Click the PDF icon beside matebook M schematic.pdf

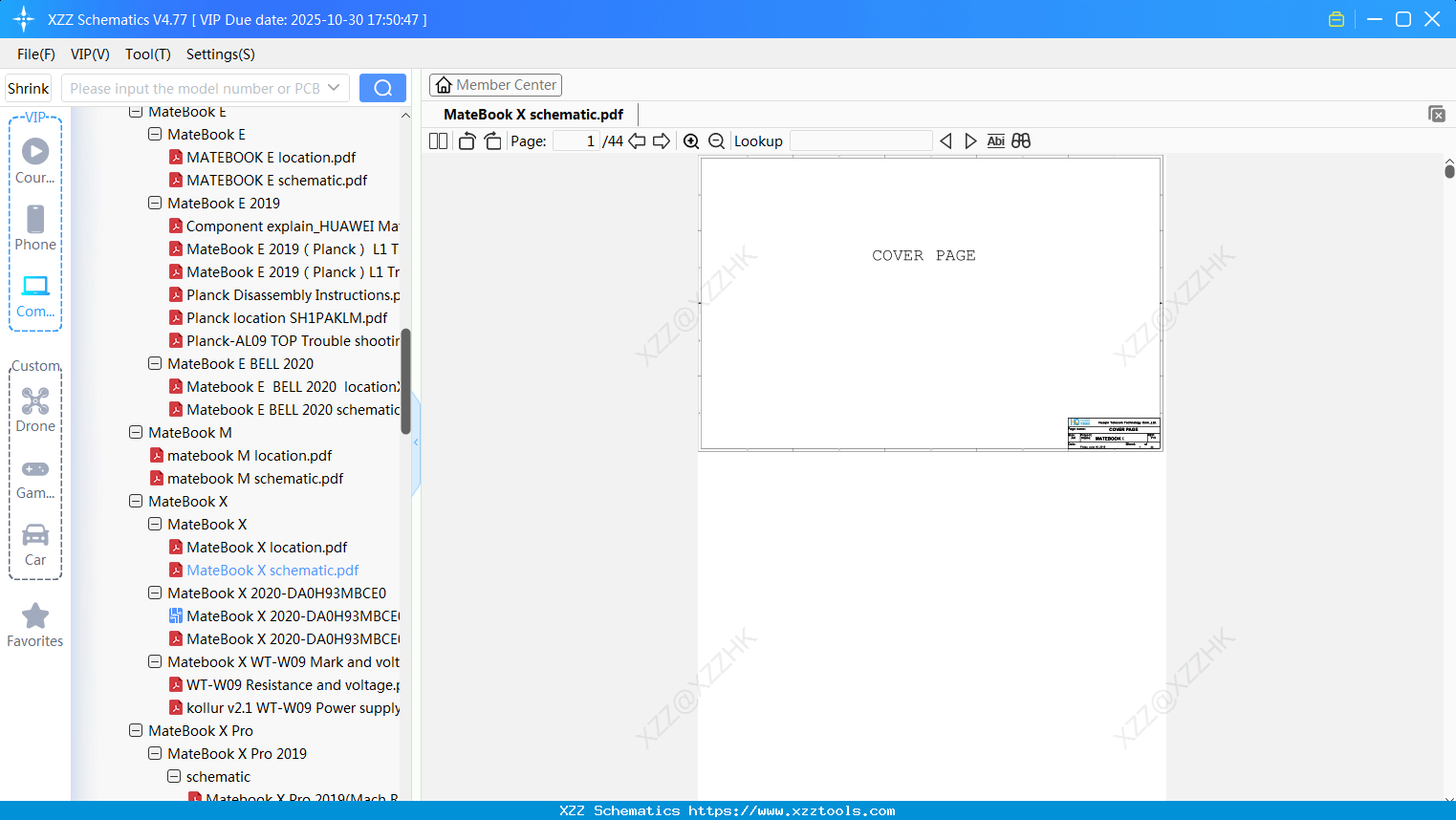pyautogui.click(x=157, y=478)
